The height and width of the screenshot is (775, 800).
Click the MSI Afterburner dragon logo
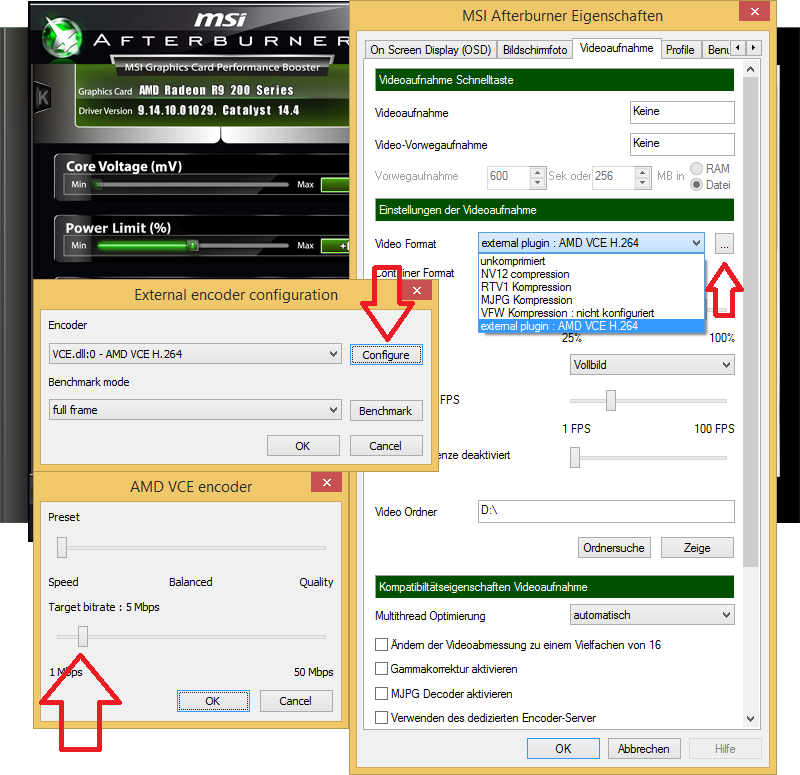coord(62,37)
